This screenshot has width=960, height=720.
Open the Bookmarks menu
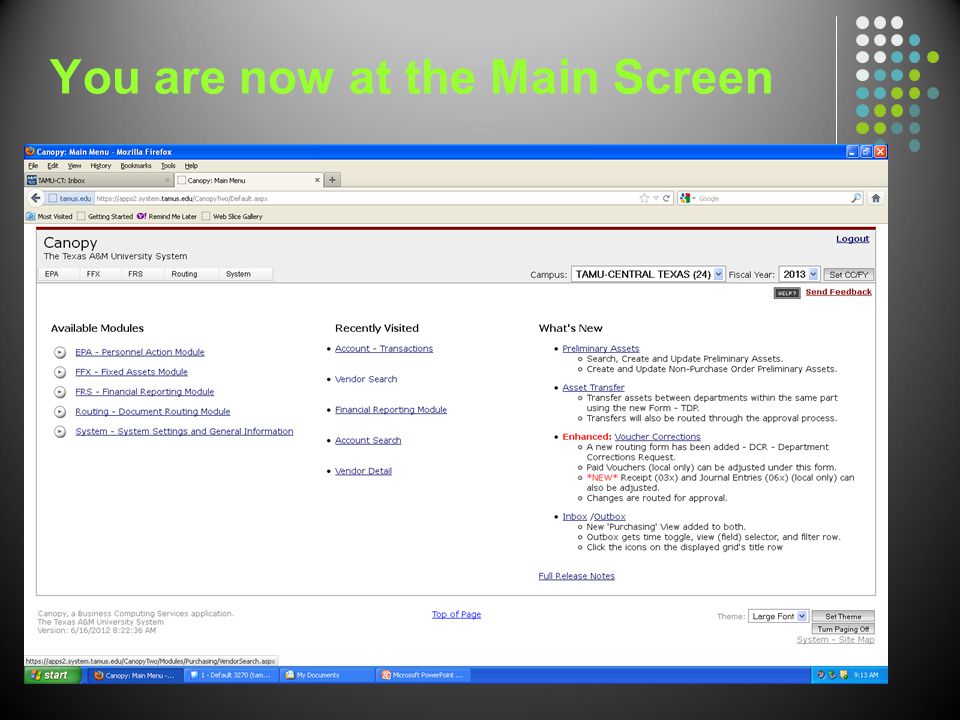coord(135,166)
